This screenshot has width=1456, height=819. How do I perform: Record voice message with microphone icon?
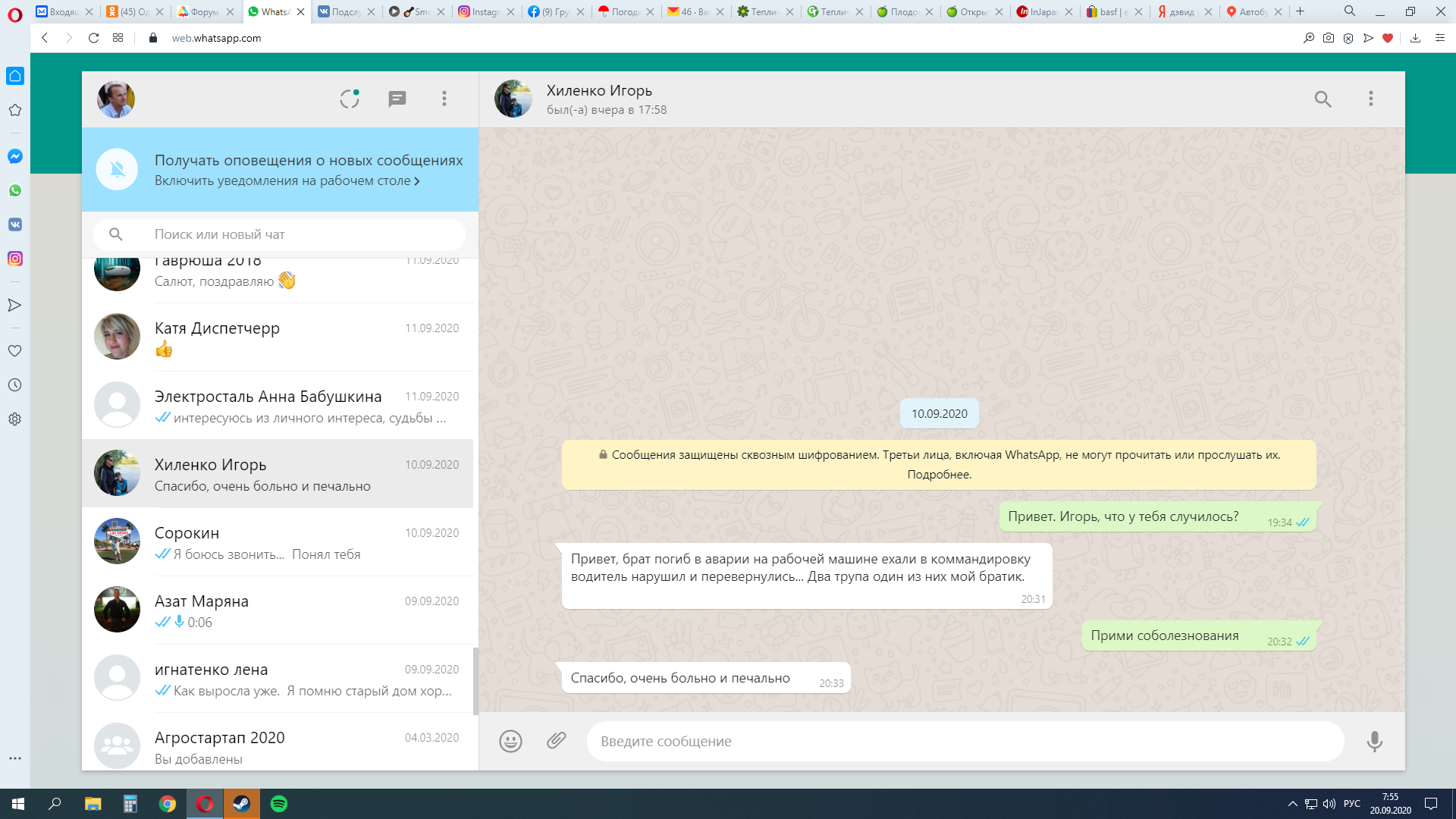tap(1374, 741)
